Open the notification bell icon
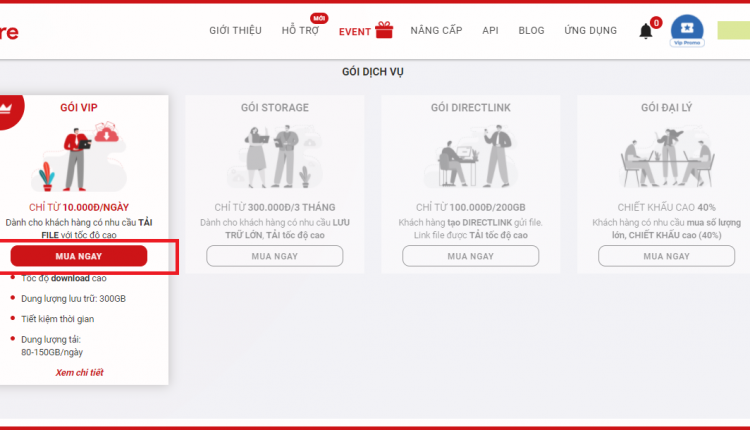Image resolution: width=750 pixels, height=430 pixels. coord(646,31)
